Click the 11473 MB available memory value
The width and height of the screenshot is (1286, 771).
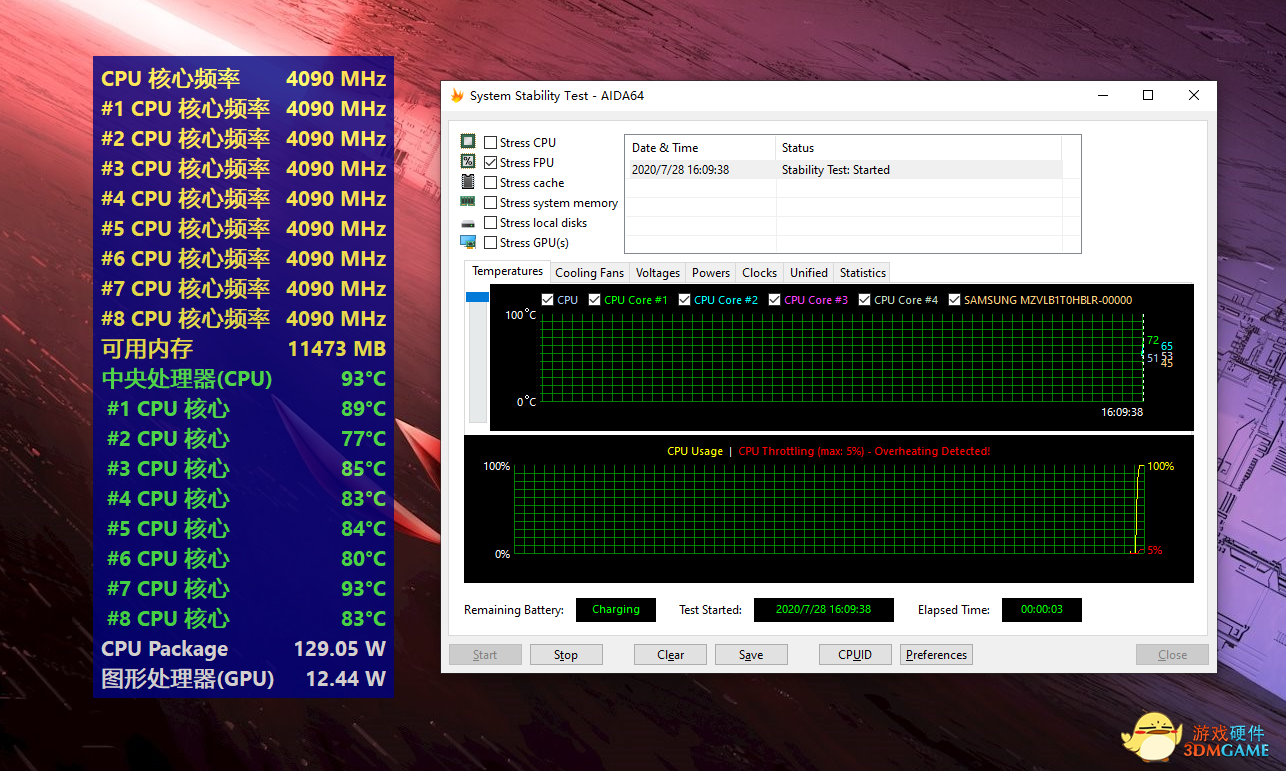(337, 349)
